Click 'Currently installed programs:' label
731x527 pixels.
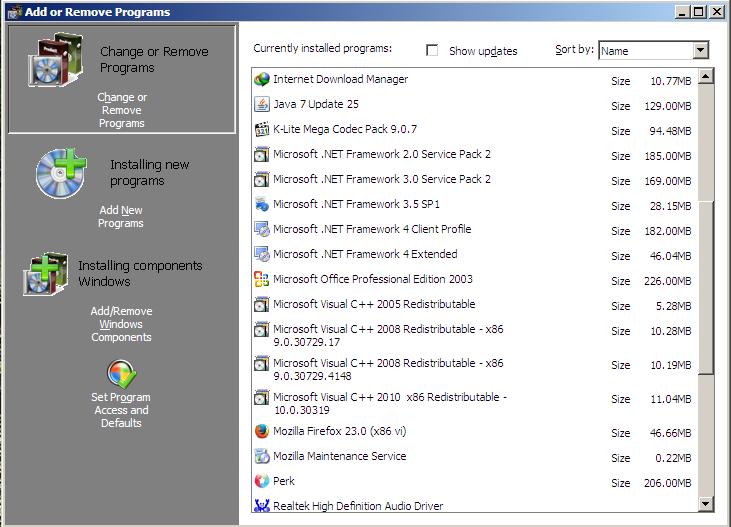tap(323, 49)
